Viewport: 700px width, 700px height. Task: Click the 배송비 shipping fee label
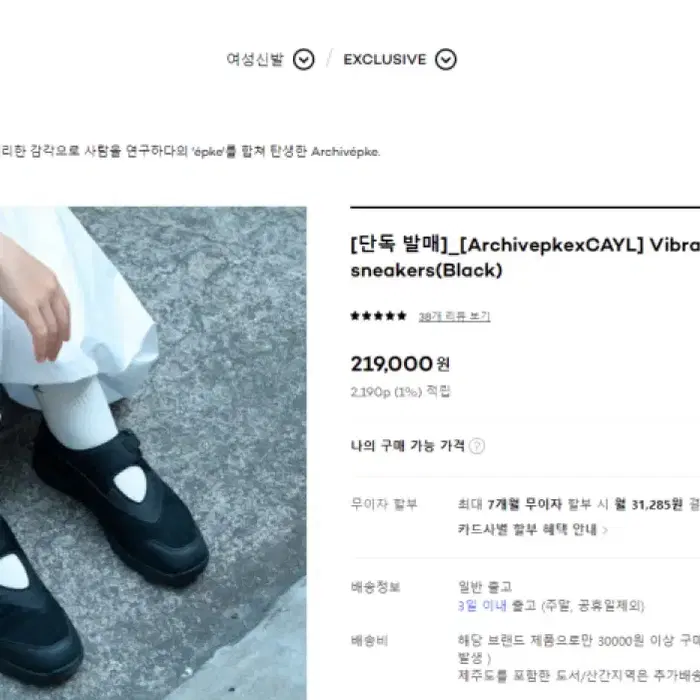(x=369, y=641)
